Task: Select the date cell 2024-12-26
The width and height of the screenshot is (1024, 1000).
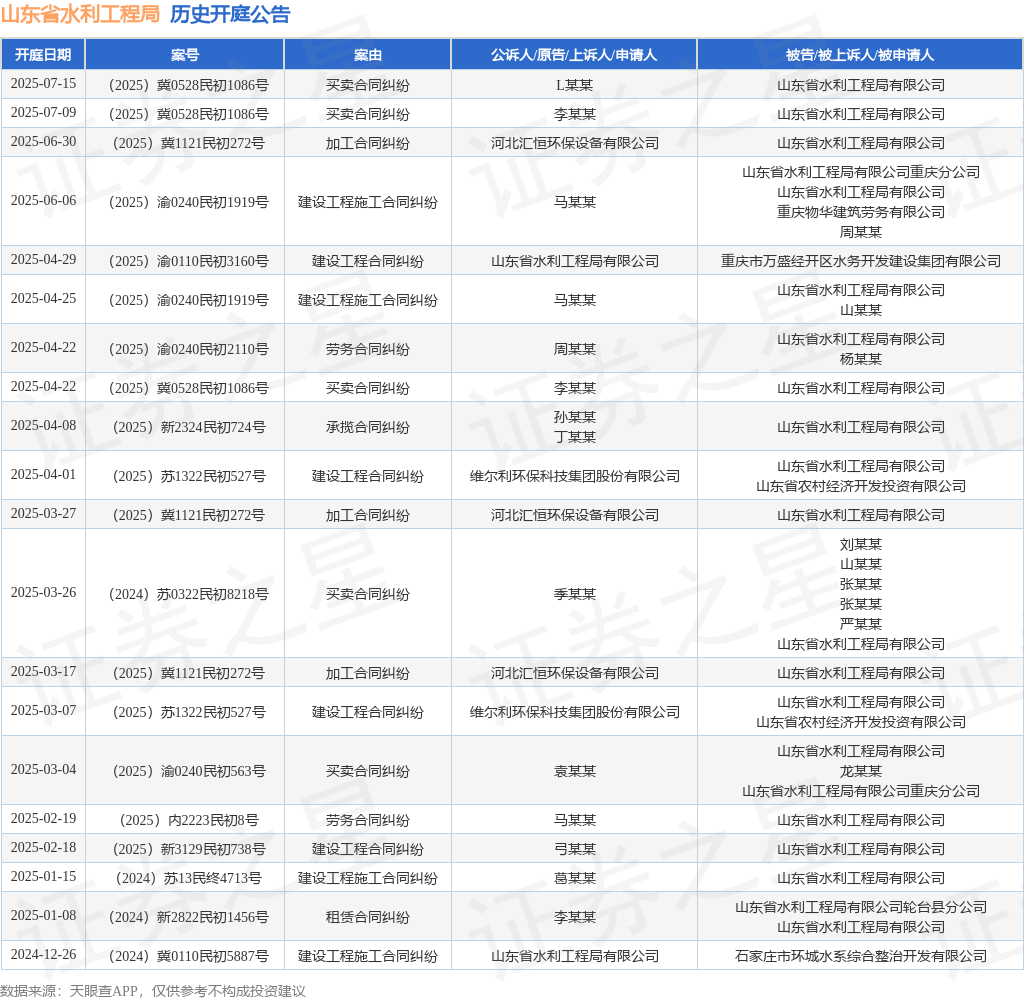Action: click(x=43, y=955)
